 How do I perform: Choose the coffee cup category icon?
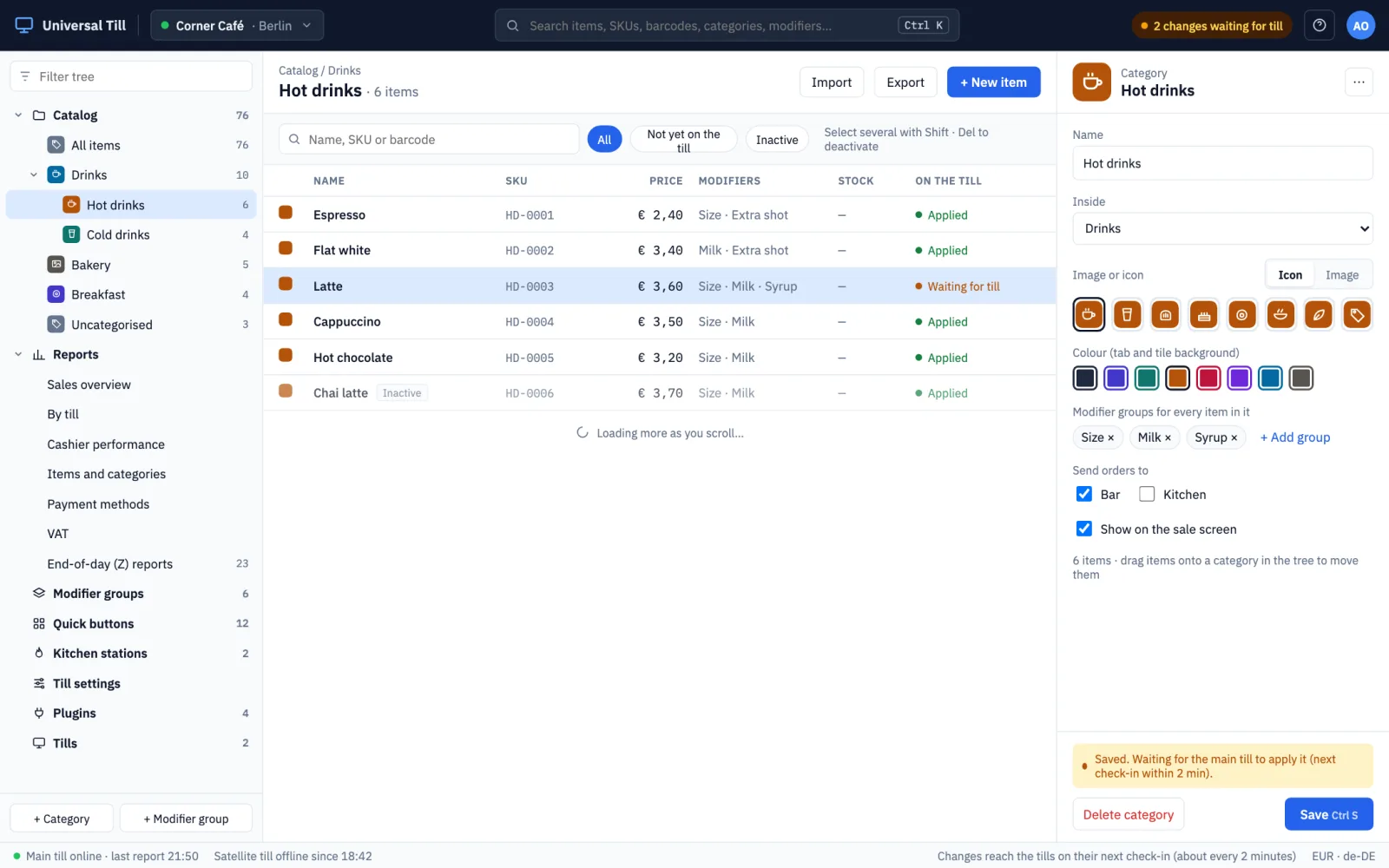(1089, 314)
